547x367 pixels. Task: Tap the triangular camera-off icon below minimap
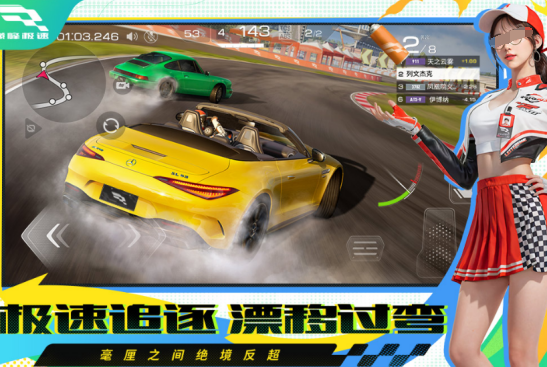[x=32, y=129]
